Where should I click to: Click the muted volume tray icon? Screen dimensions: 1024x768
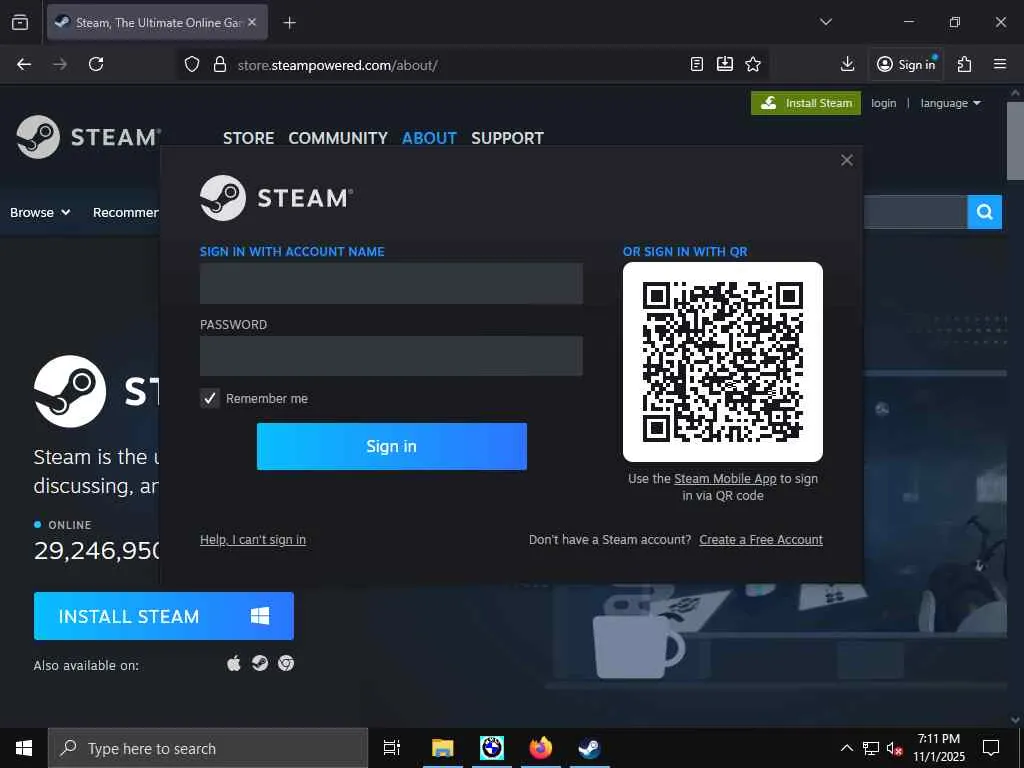click(894, 748)
